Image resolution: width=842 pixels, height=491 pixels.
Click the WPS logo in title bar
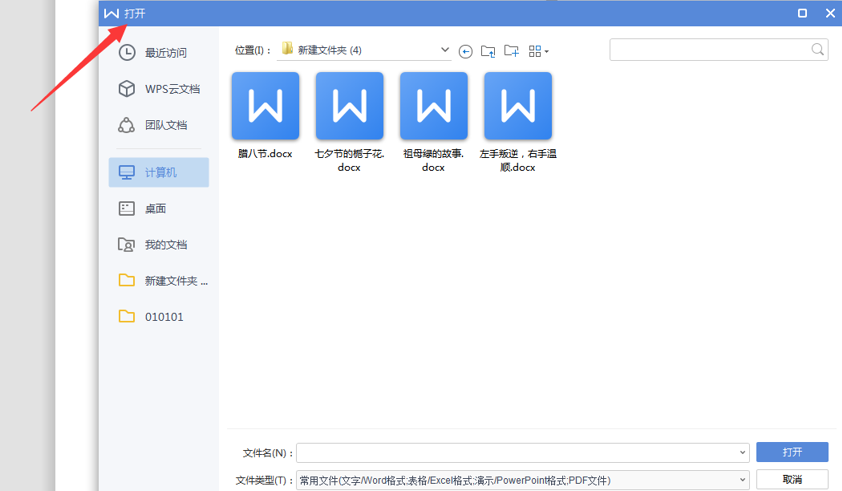coord(111,13)
